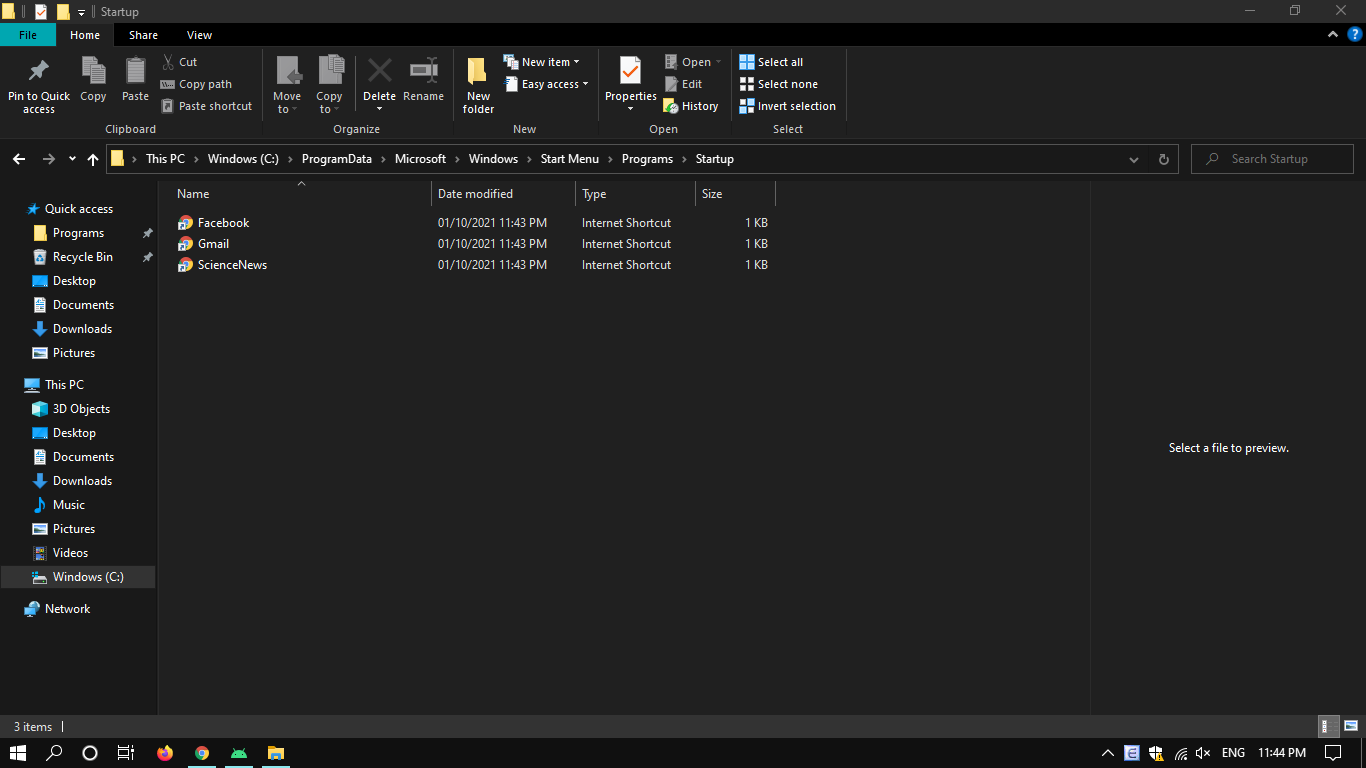Click the Paste ribbon icon
The width and height of the screenshot is (1366, 768).
point(135,71)
